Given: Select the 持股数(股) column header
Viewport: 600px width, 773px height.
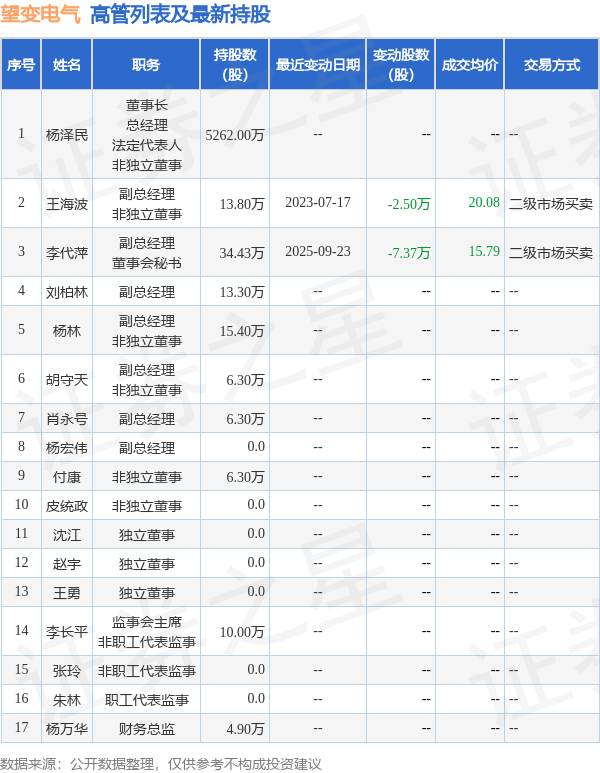Looking at the screenshot, I should click(235, 65).
